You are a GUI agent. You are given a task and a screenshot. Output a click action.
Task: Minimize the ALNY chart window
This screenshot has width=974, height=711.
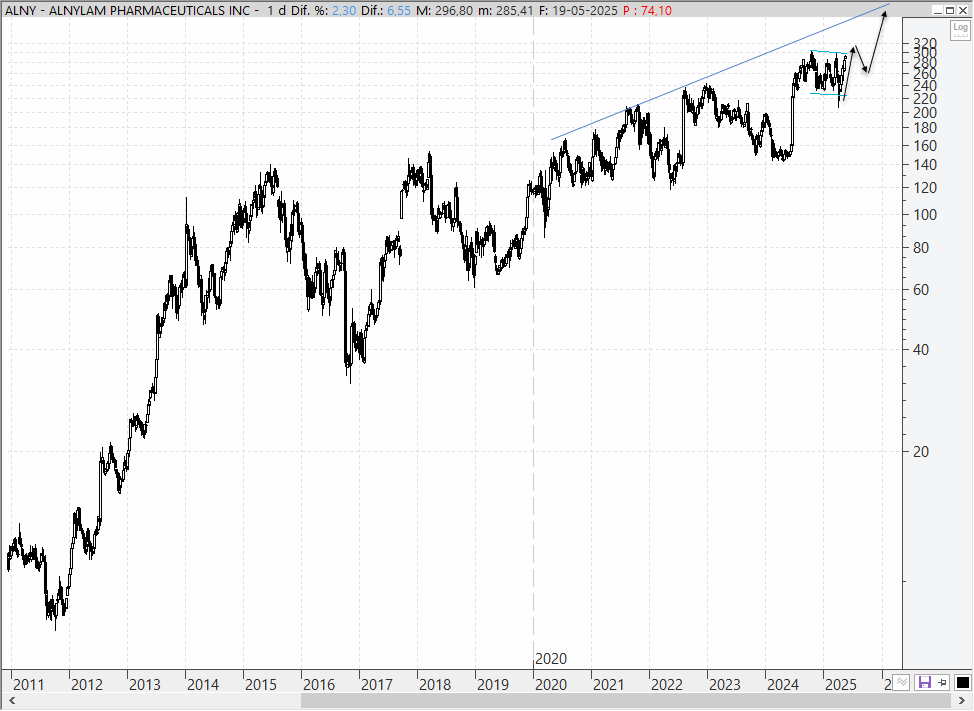click(x=938, y=10)
